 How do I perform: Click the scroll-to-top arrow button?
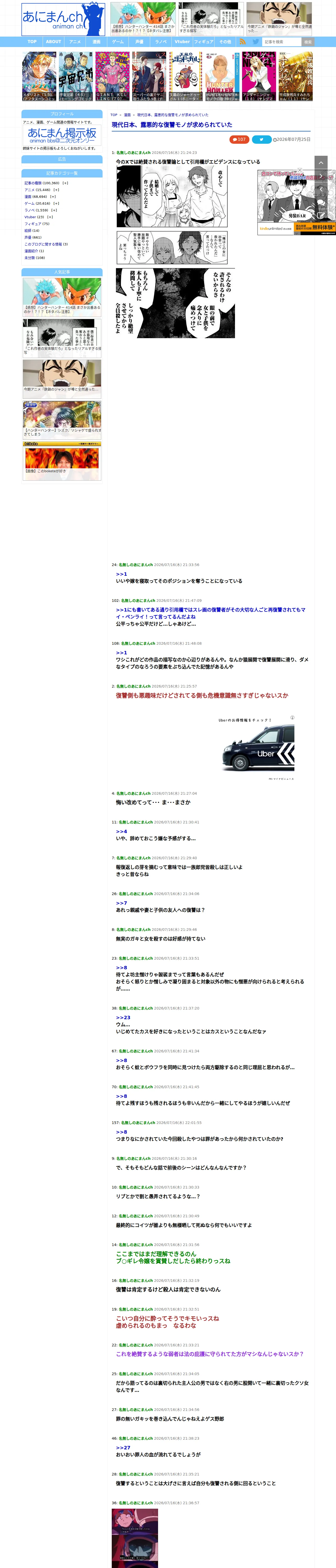321,163
